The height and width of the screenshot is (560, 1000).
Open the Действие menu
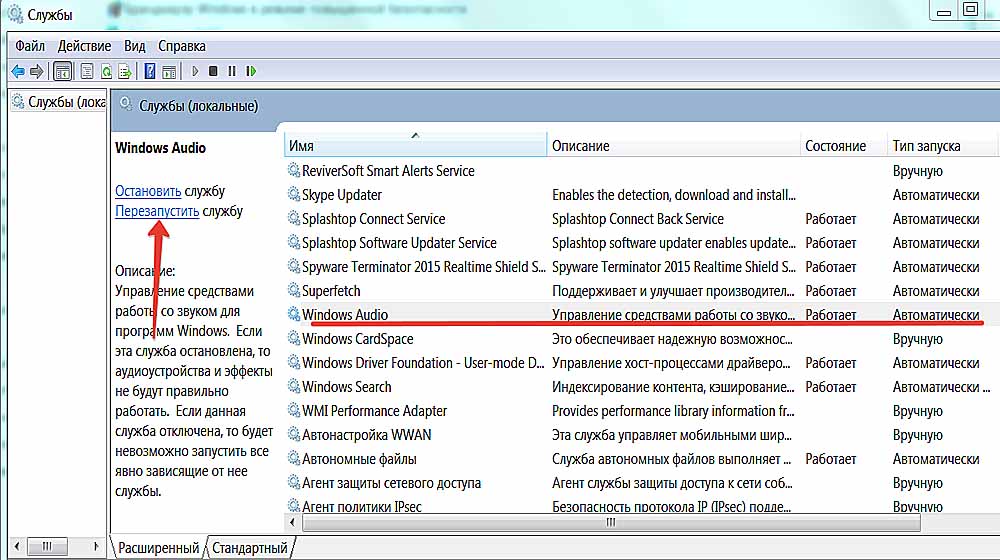85,46
